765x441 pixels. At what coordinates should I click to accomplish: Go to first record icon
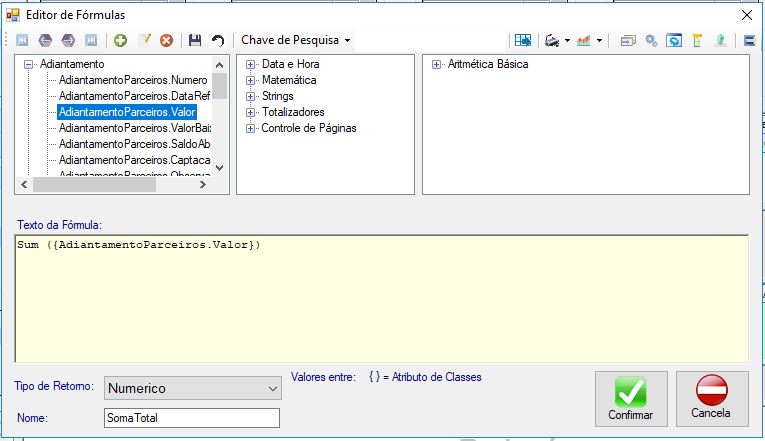click(x=22, y=40)
